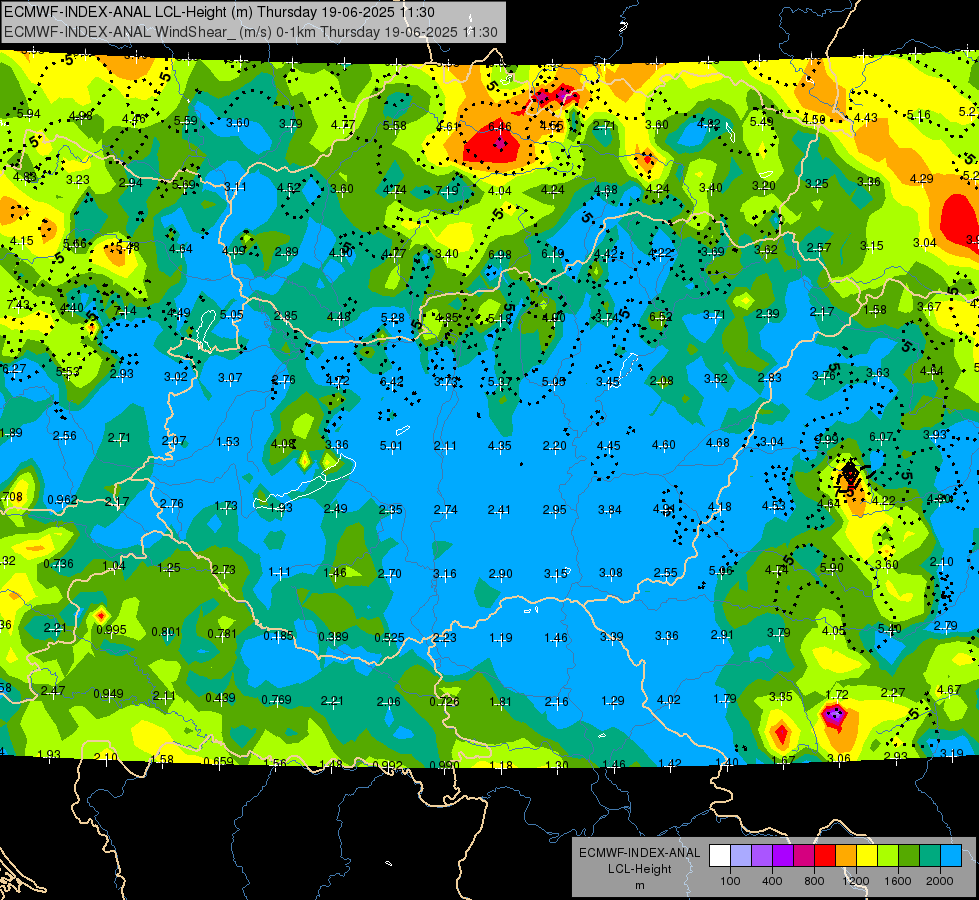Click the wind shear value 2.85
This screenshot has height=900, width=979.
pyautogui.click(x=285, y=315)
